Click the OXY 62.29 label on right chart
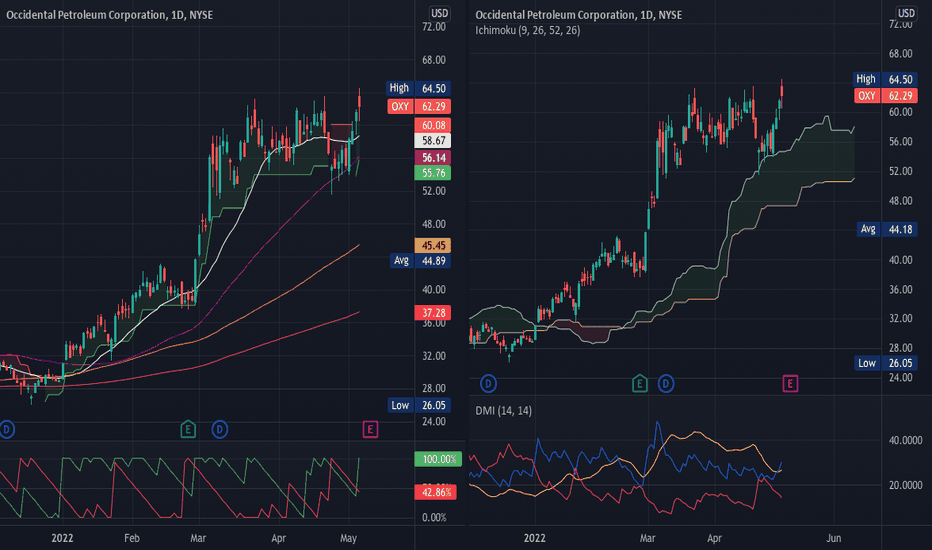 [885, 96]
